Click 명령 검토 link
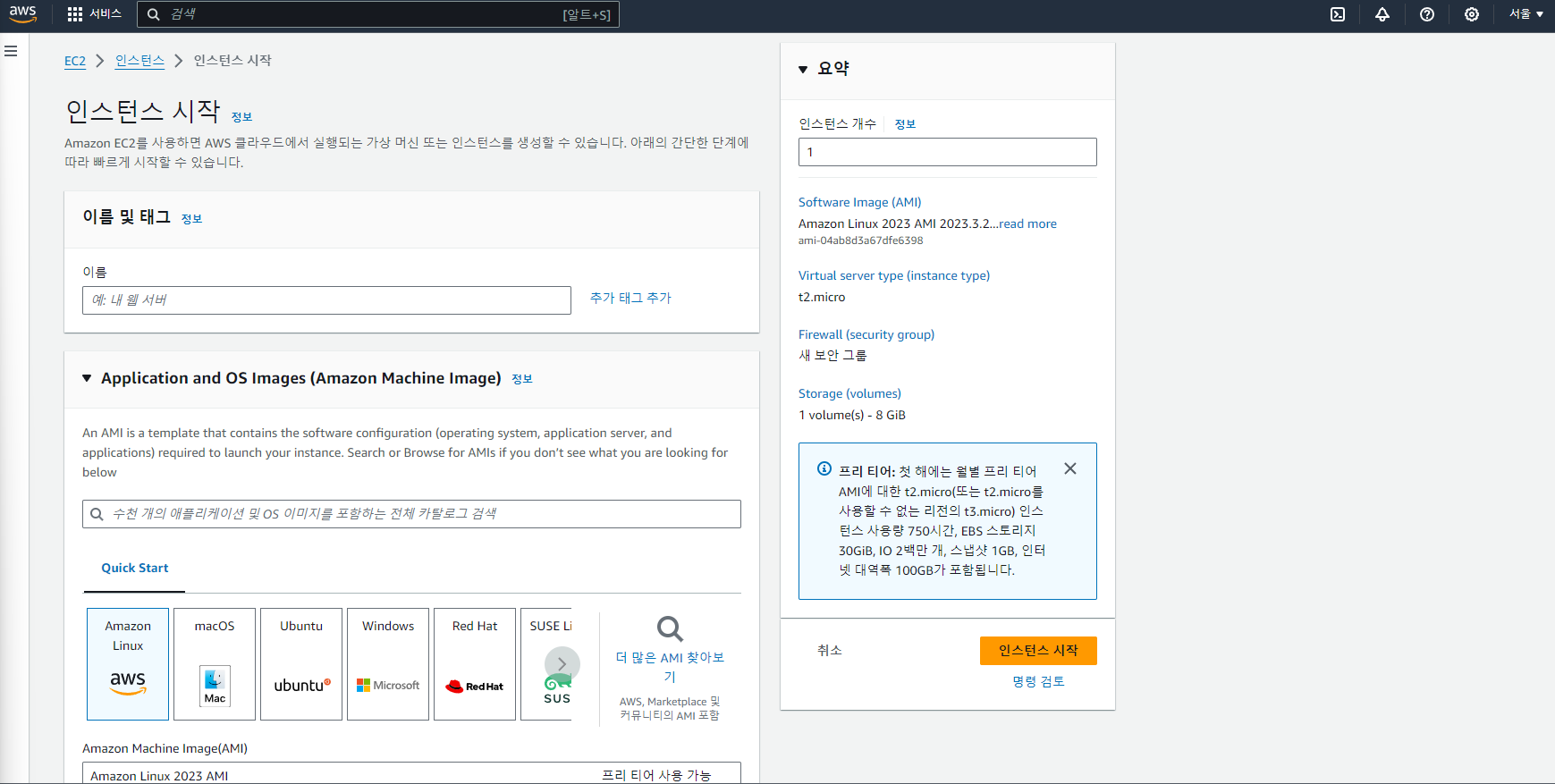Viewport: 1555px width, 784px height. [x=1038, y=682]
